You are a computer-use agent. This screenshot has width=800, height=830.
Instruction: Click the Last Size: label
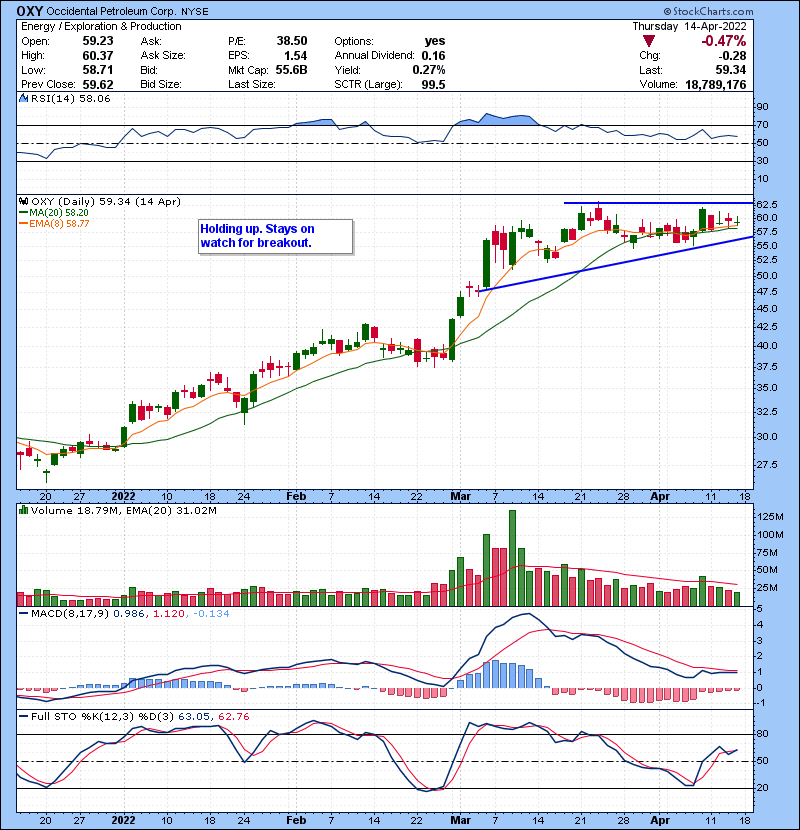(251, 84)
